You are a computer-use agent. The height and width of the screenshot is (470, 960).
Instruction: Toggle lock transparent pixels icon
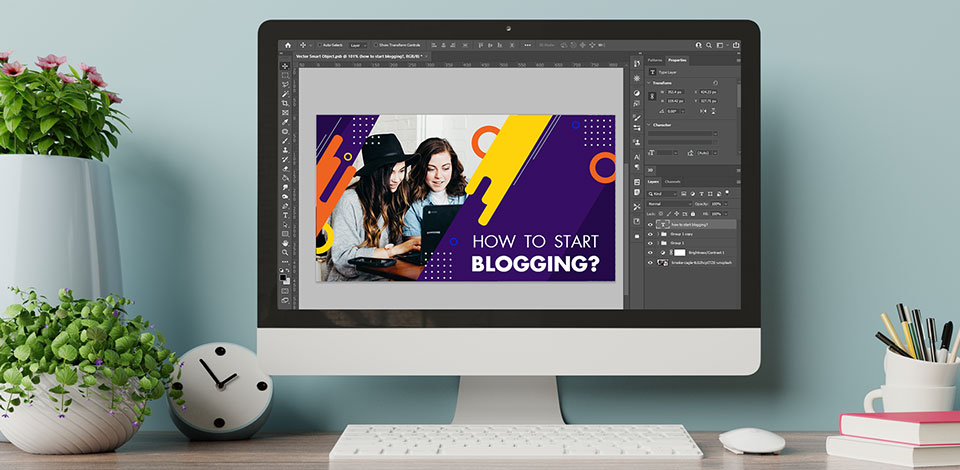click(661, 214)
